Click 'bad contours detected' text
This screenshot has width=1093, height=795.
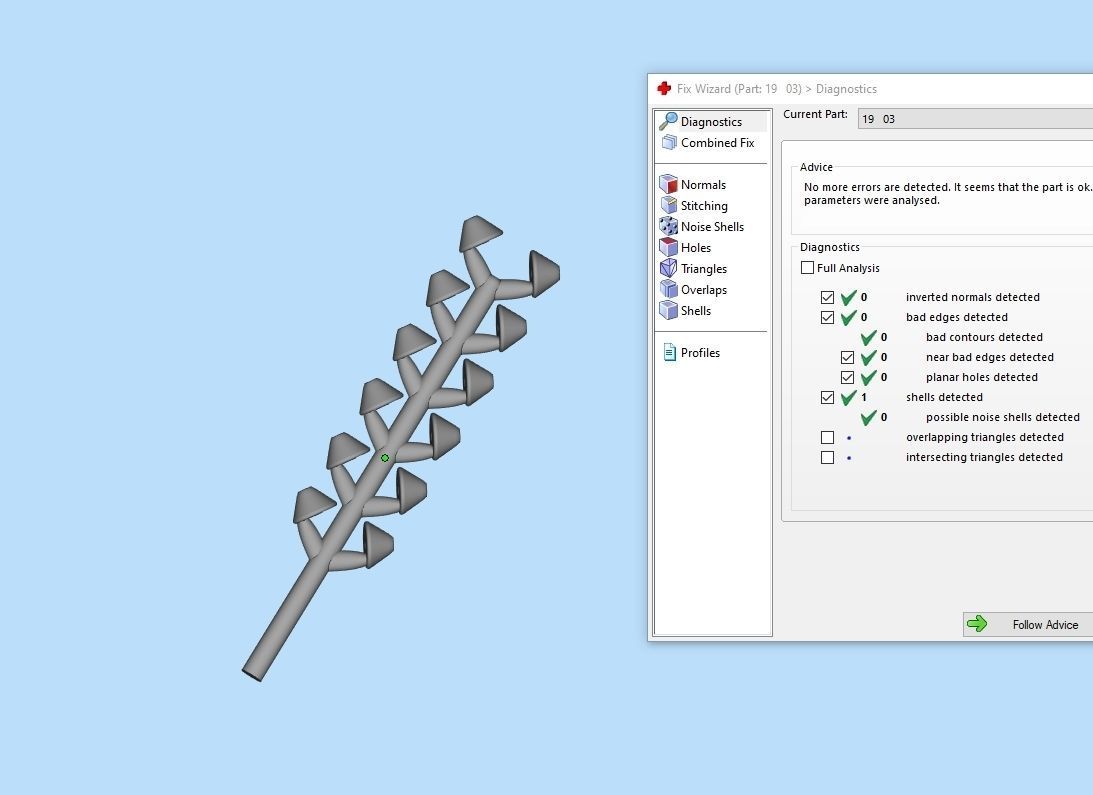[984, 337]
